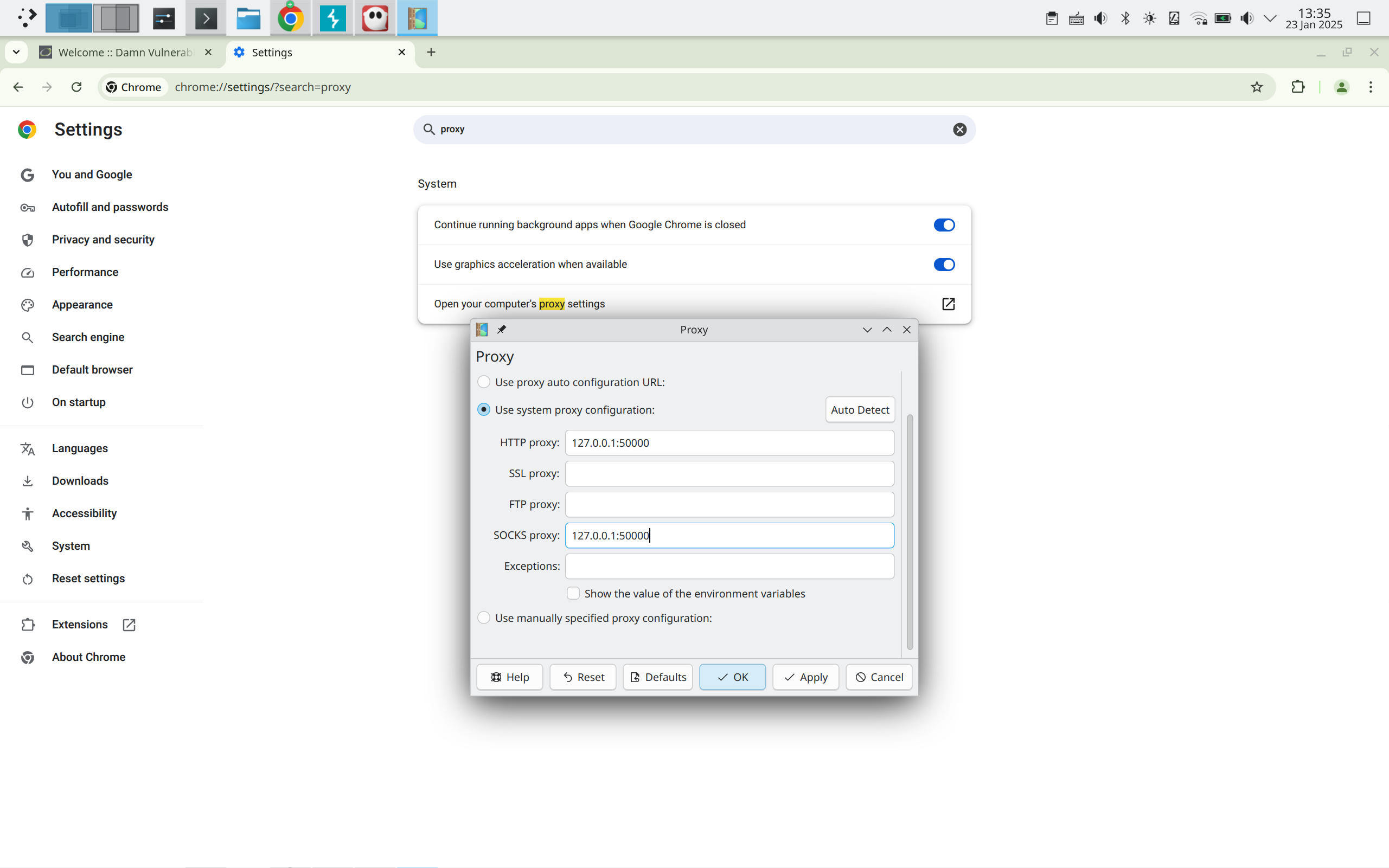Open Chrome's three-dot menu

1371,87
